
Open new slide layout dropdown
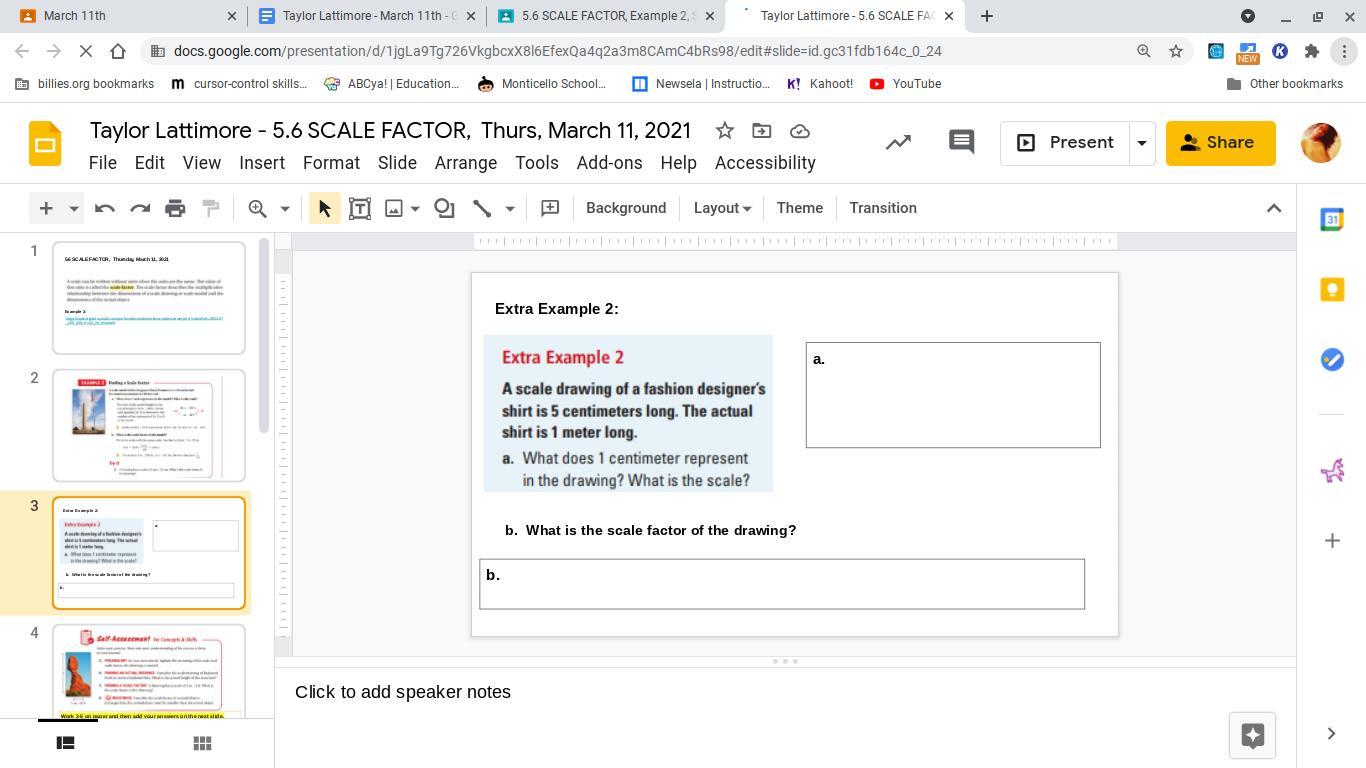tap(73, 208)
